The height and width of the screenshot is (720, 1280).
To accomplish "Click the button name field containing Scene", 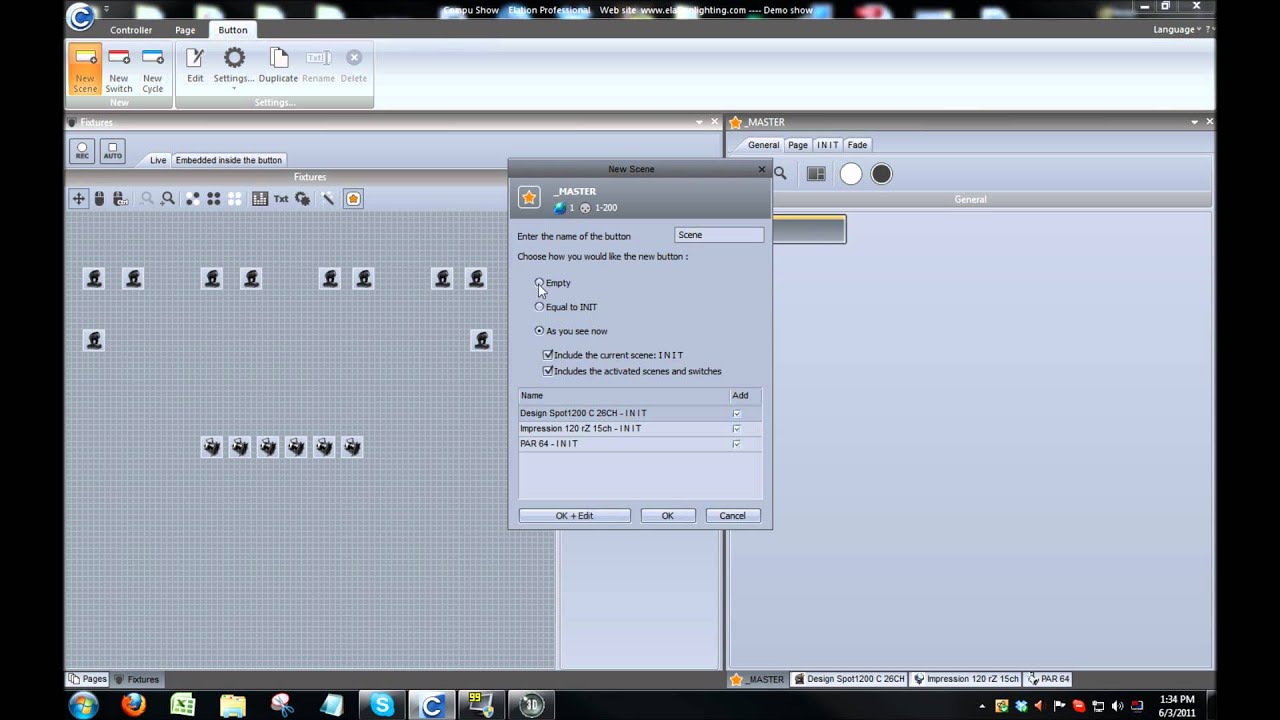I will 719,235.
